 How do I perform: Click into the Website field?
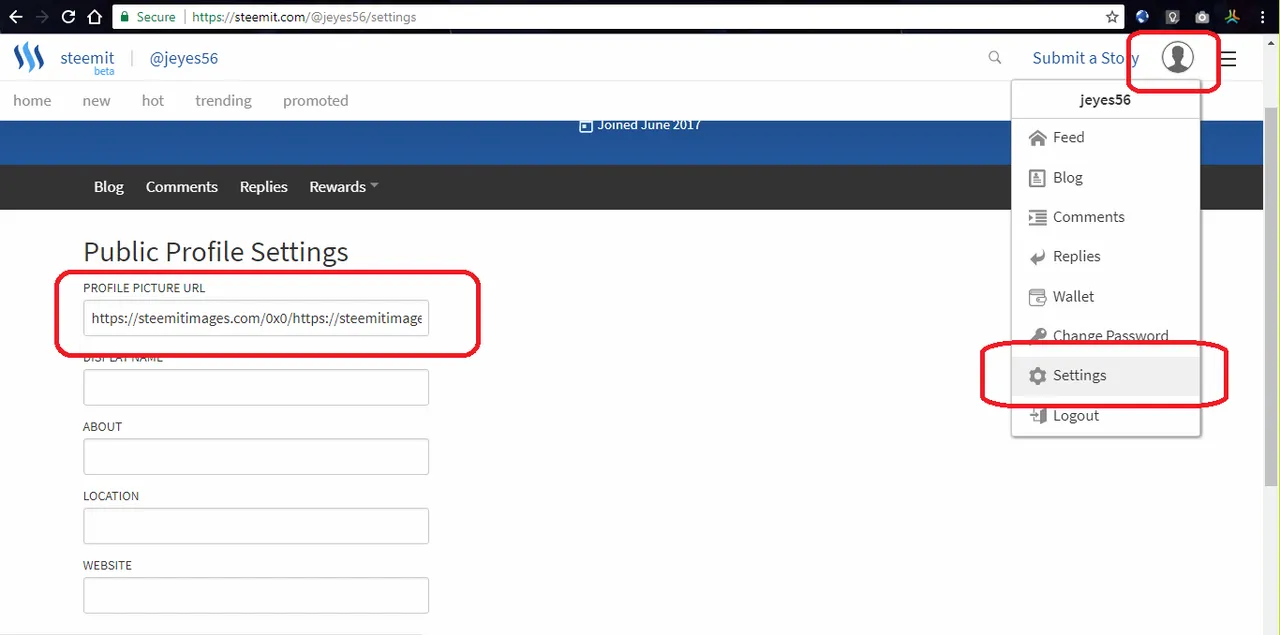click(x=256, y=595)
